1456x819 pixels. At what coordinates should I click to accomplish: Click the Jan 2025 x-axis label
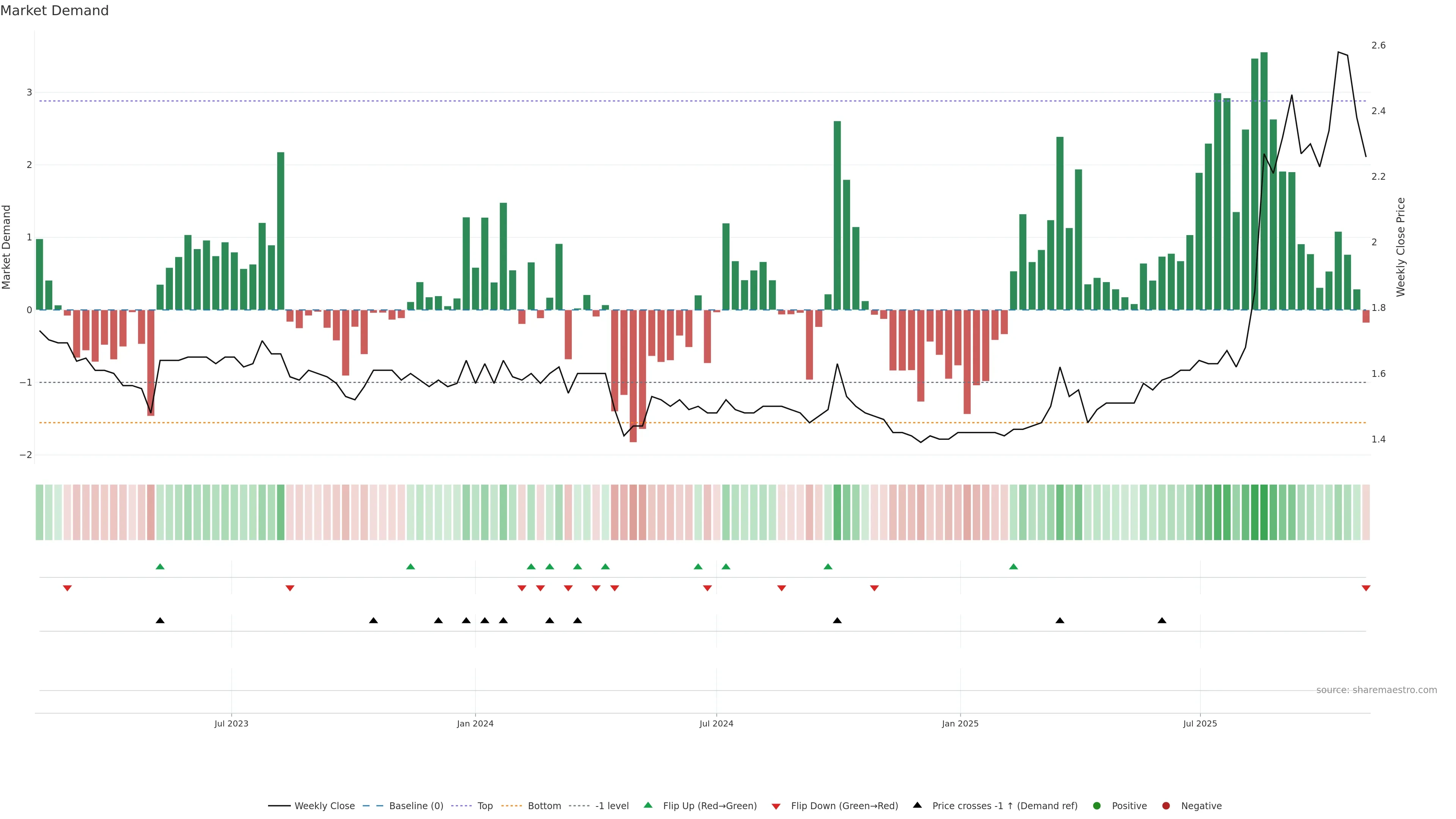coord(960,723)
